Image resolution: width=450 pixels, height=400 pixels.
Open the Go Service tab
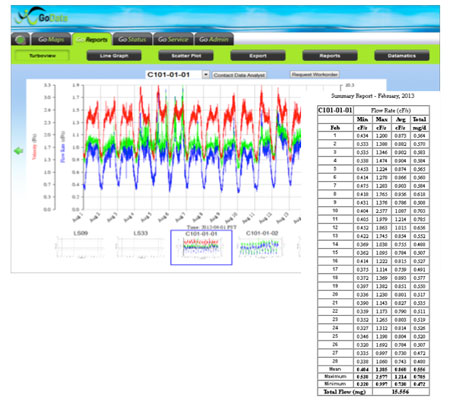(173, 39)
